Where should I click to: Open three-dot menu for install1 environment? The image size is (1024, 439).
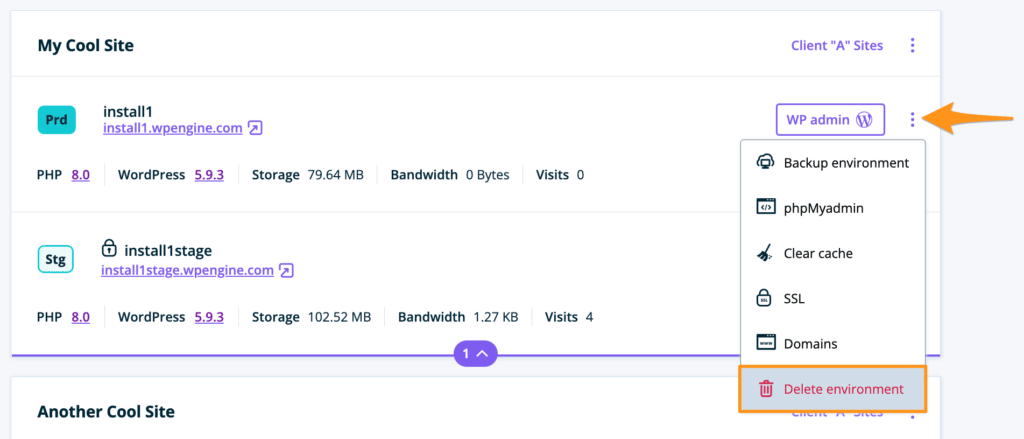coord(912,120)
